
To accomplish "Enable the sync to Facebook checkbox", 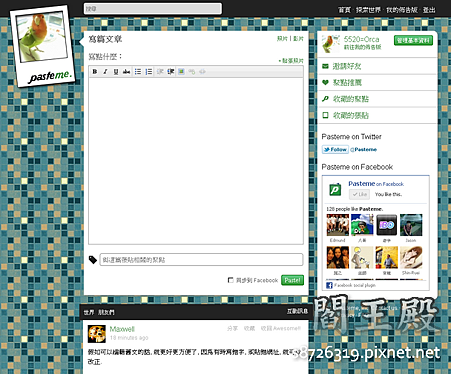I will [230, 280].
